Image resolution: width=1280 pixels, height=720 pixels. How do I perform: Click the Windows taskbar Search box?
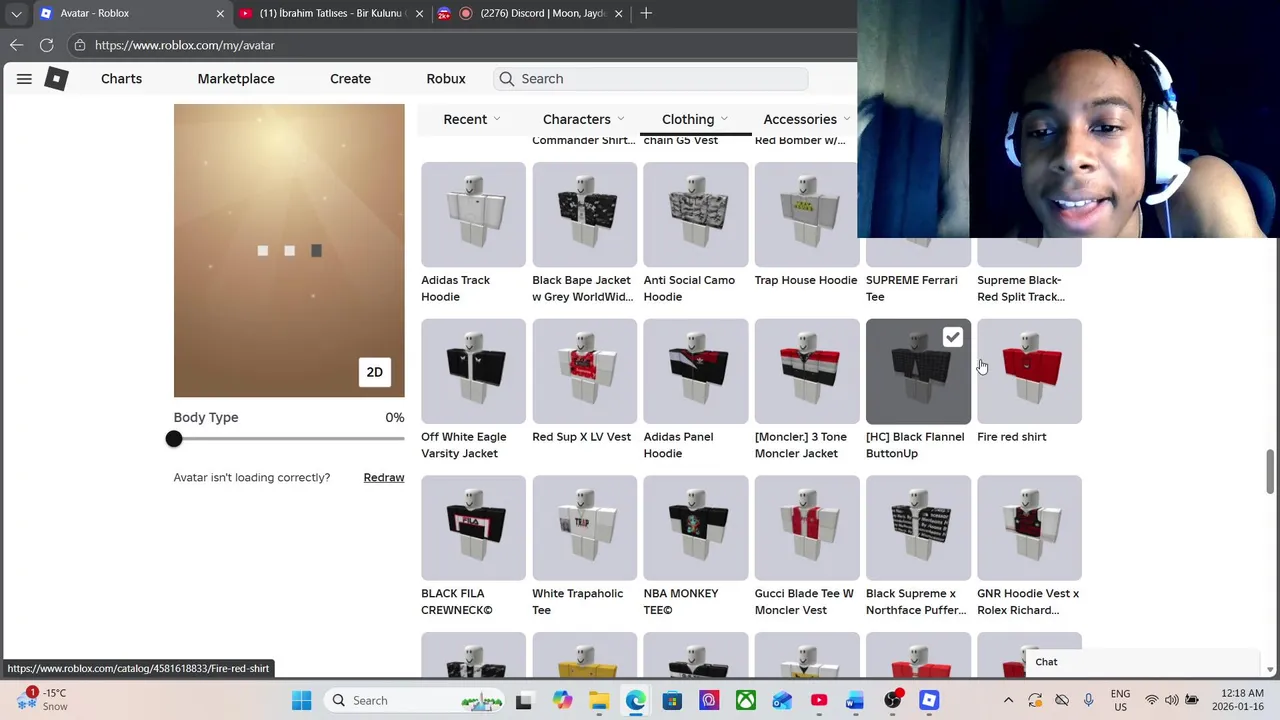click(415, 701)
